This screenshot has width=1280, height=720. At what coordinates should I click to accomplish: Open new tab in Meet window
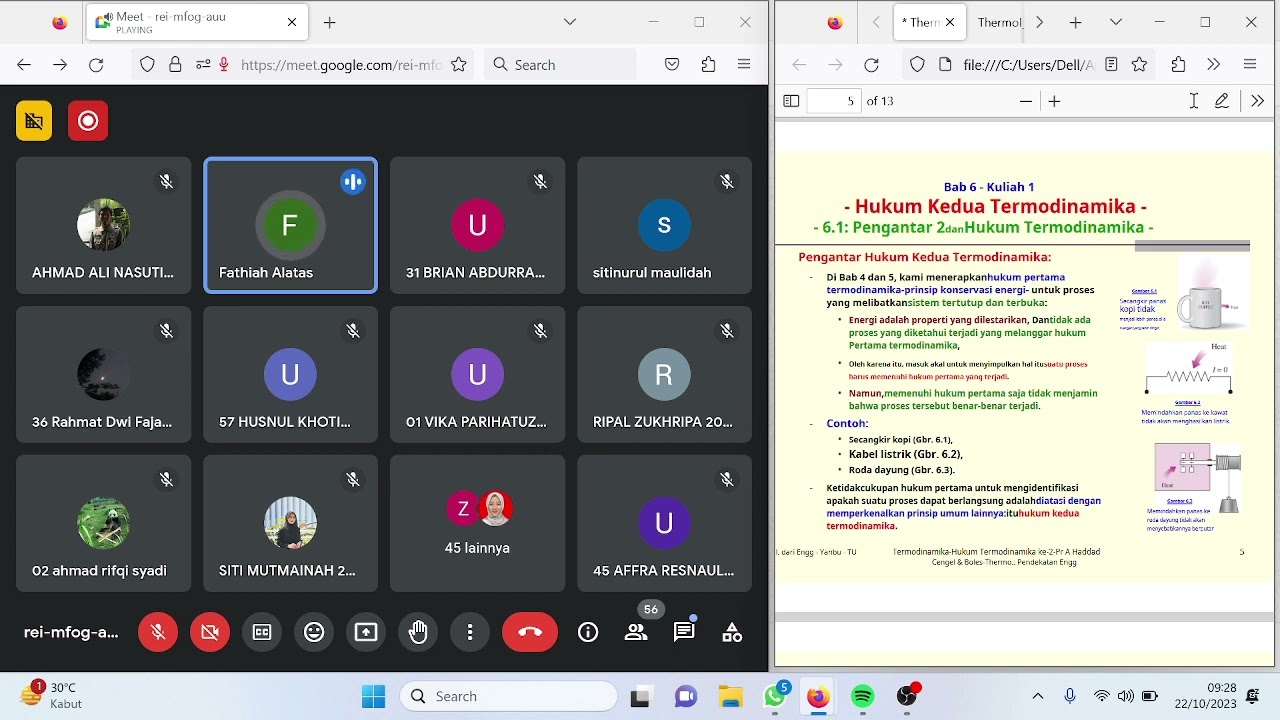coord(329,22)
